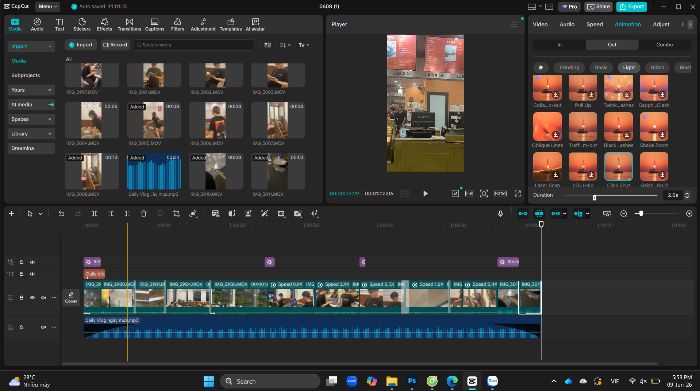Click the Search media input field
This screenshot has height=391, width=700.
[x=194, y=45]
